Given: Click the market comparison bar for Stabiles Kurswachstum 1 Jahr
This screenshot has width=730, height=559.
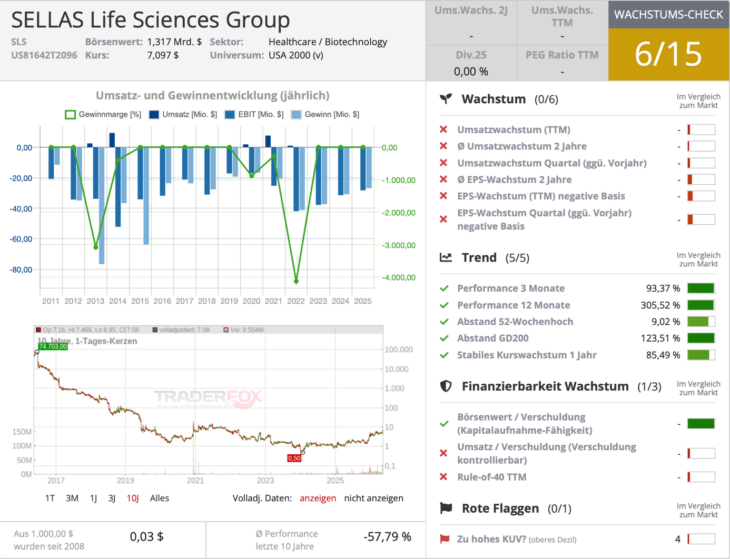Looking at the screenshot, I should tap(701, 355).
